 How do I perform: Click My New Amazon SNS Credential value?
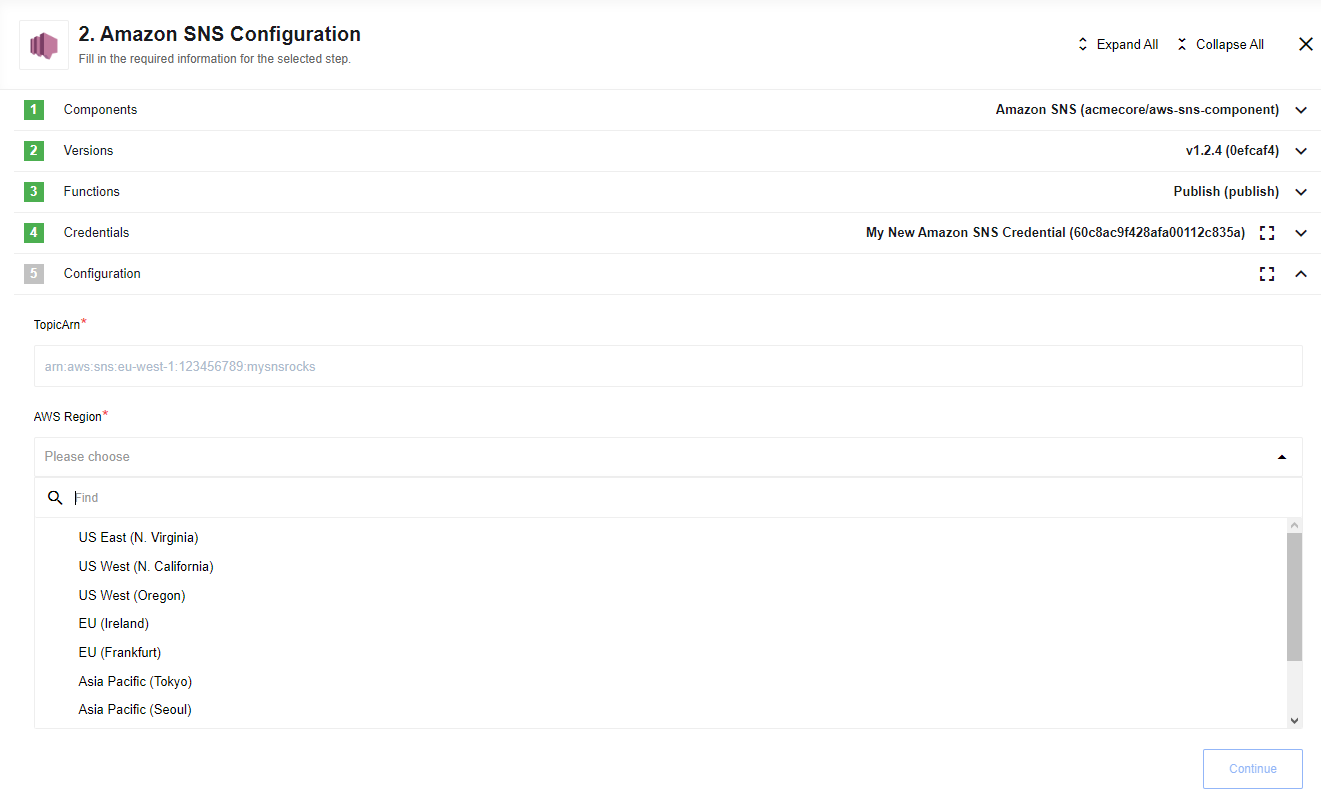click(1055, 233)
